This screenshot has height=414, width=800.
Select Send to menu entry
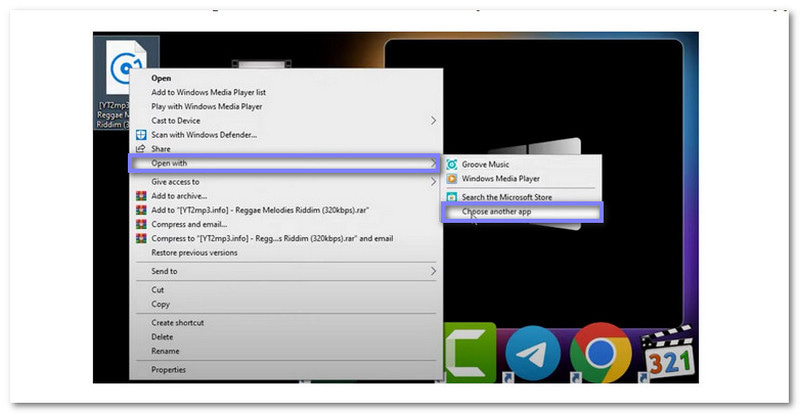(164, 271)
